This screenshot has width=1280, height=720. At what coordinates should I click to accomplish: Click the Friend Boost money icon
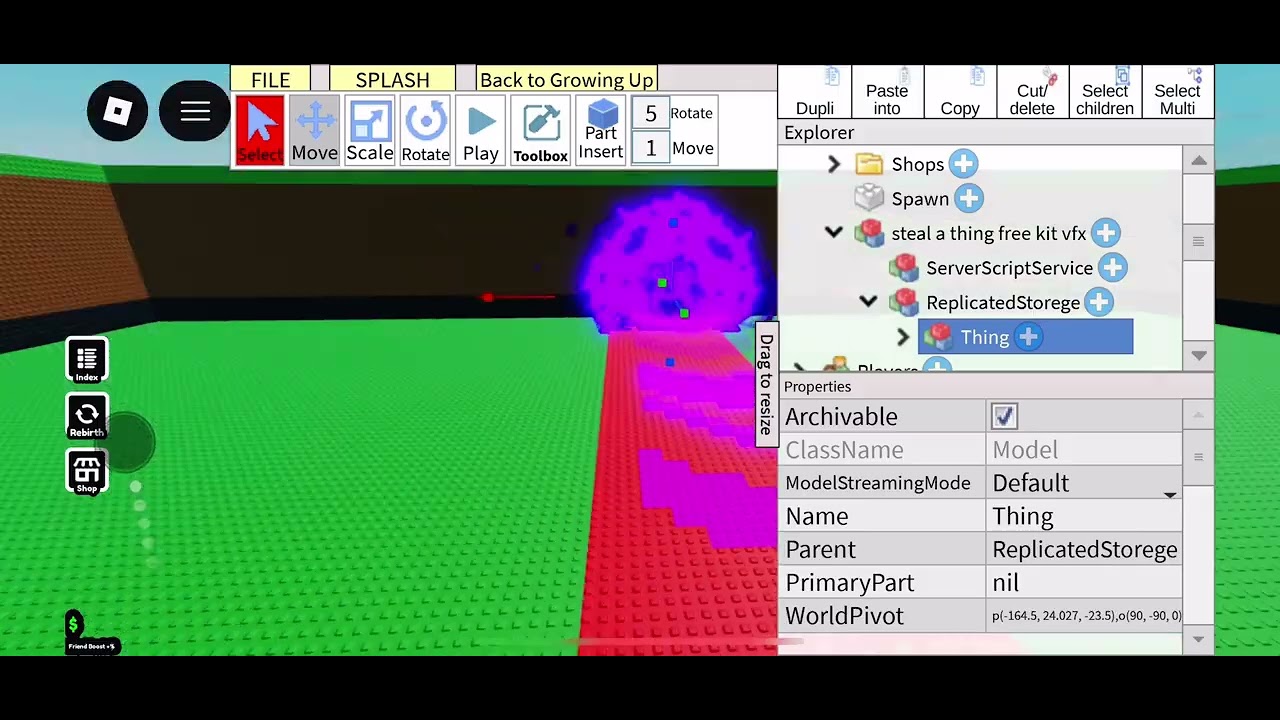(74, 626)
